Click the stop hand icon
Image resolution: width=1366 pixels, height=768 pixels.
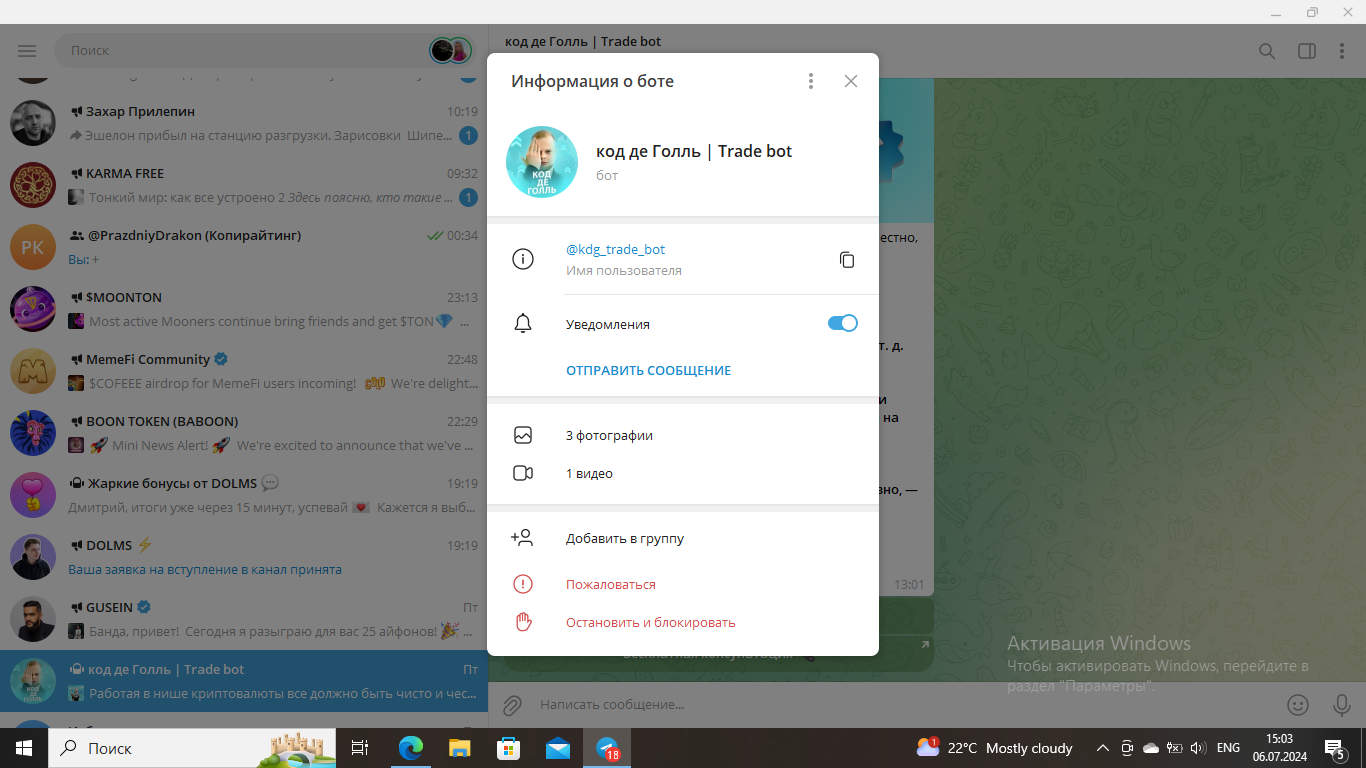click(523, 622)
